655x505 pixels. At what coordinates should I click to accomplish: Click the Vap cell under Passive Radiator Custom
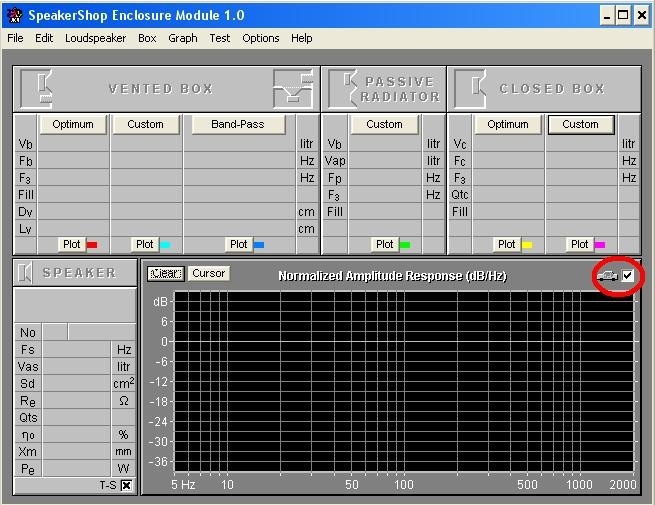pyautogui.click(x=385, y=161)
